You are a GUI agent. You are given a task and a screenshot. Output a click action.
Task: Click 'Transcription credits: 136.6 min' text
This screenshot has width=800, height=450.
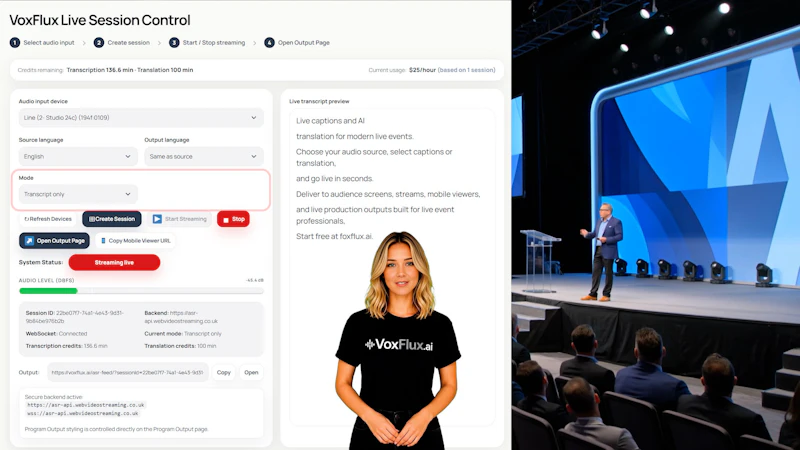pyautogui.click(x=66, y=346)
